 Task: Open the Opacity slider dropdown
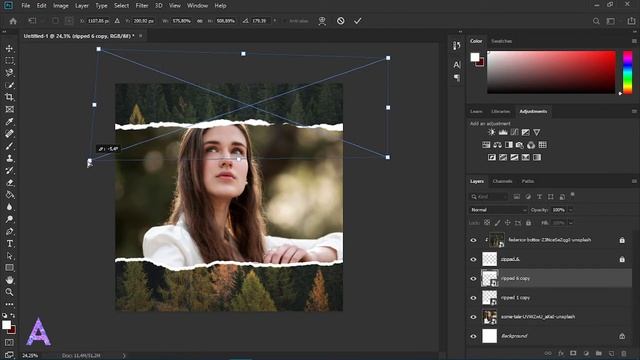pyautogui.click(x=571, y=210)
